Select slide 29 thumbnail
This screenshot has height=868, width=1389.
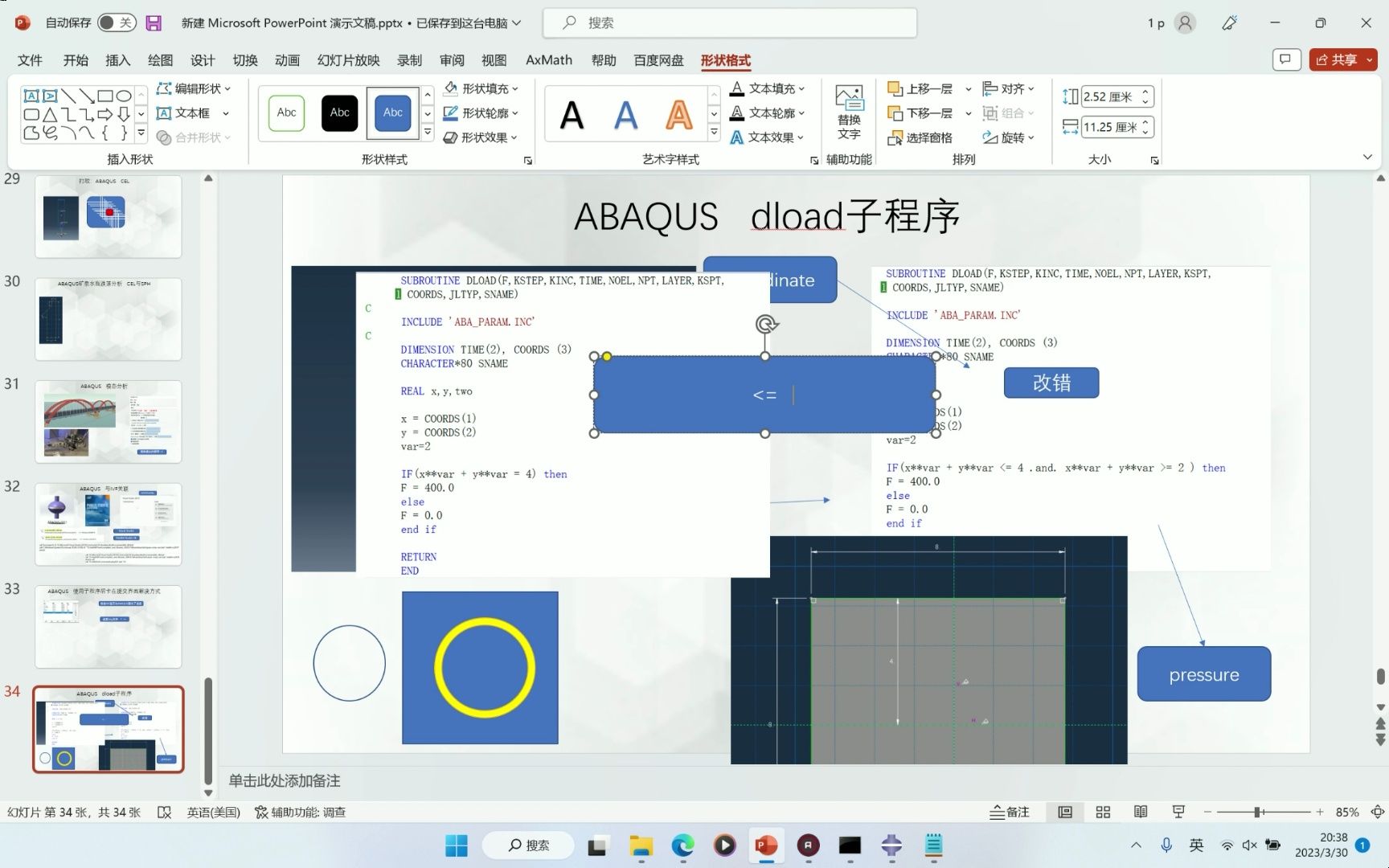pos(109,217)
